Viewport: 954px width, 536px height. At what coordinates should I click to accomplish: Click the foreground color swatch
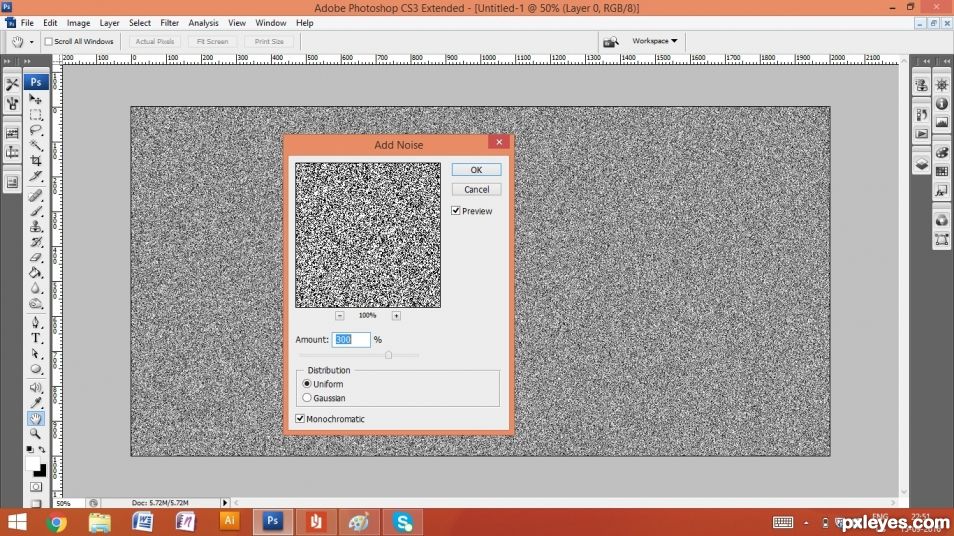(x=32, y=464)
